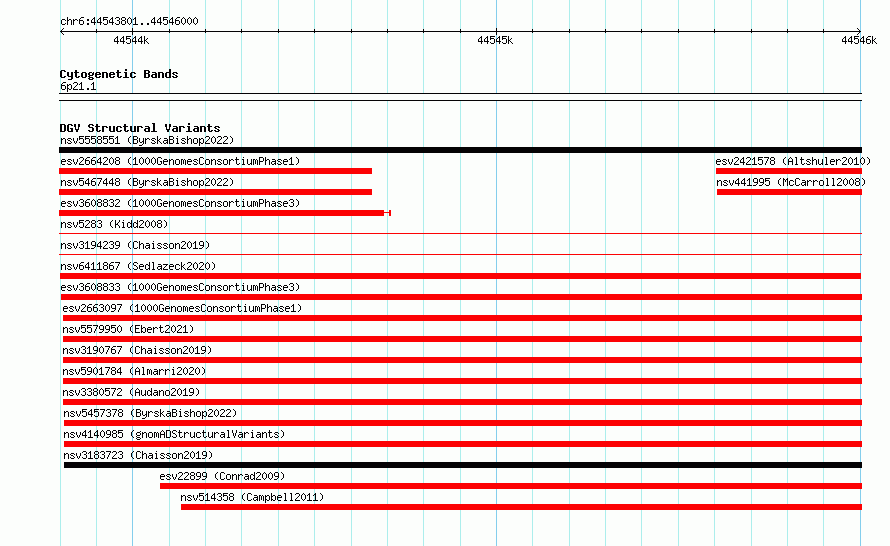The height and width of the screenshot is (546, 890).
Task: Select the 6p21.1 band label
Action: pyautogui.click(x=78, y=86)
